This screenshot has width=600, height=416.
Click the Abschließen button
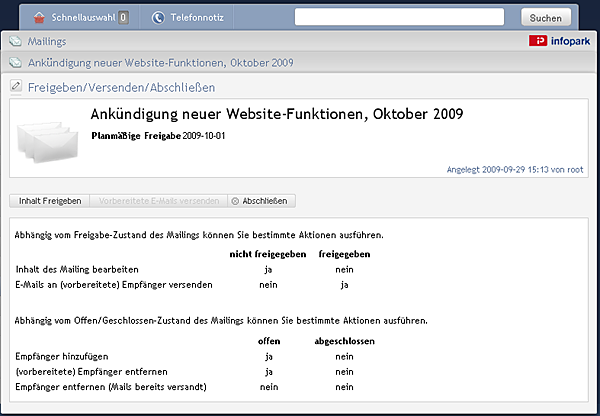(262, 201)
